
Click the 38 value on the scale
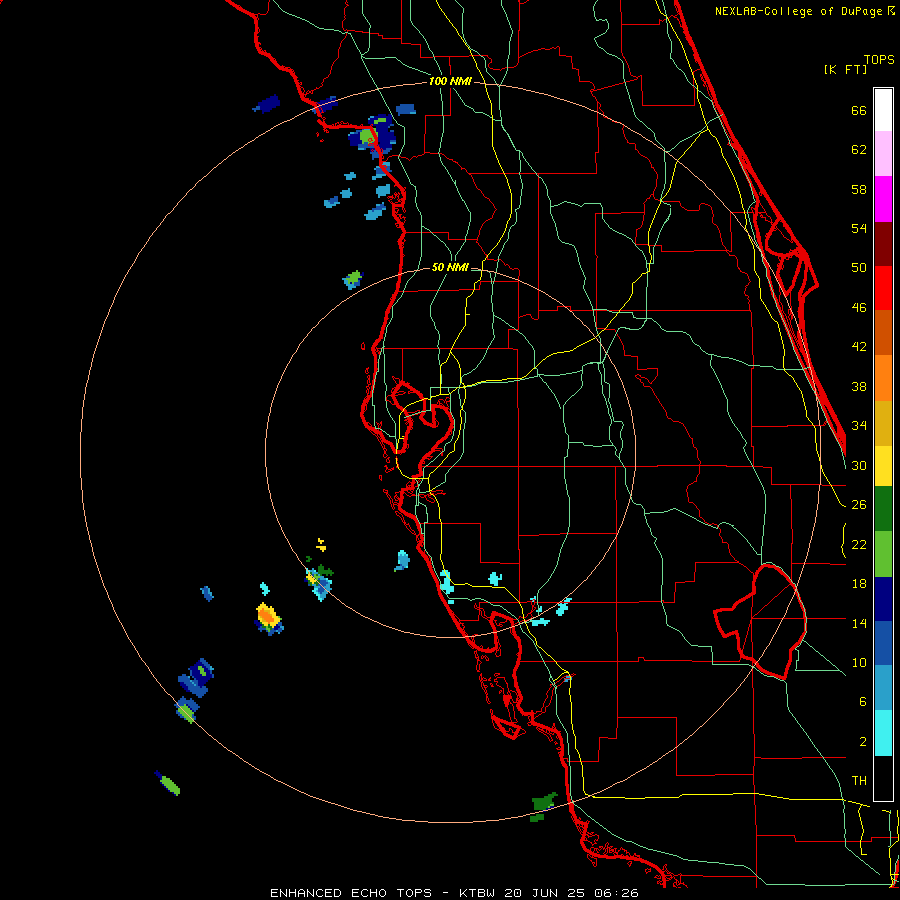[x=858, y=387]
